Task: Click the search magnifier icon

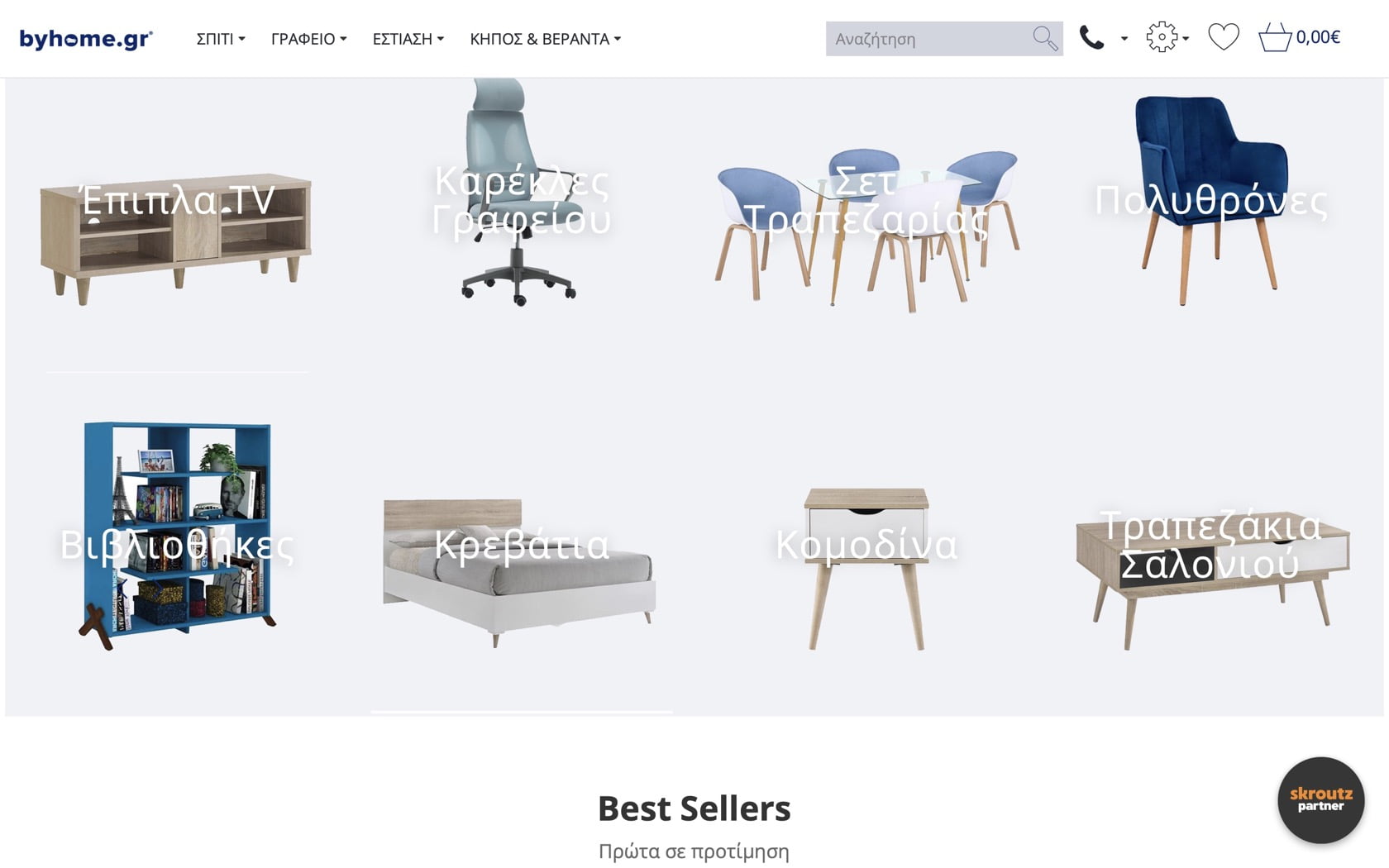Action: pos(1045,39)
